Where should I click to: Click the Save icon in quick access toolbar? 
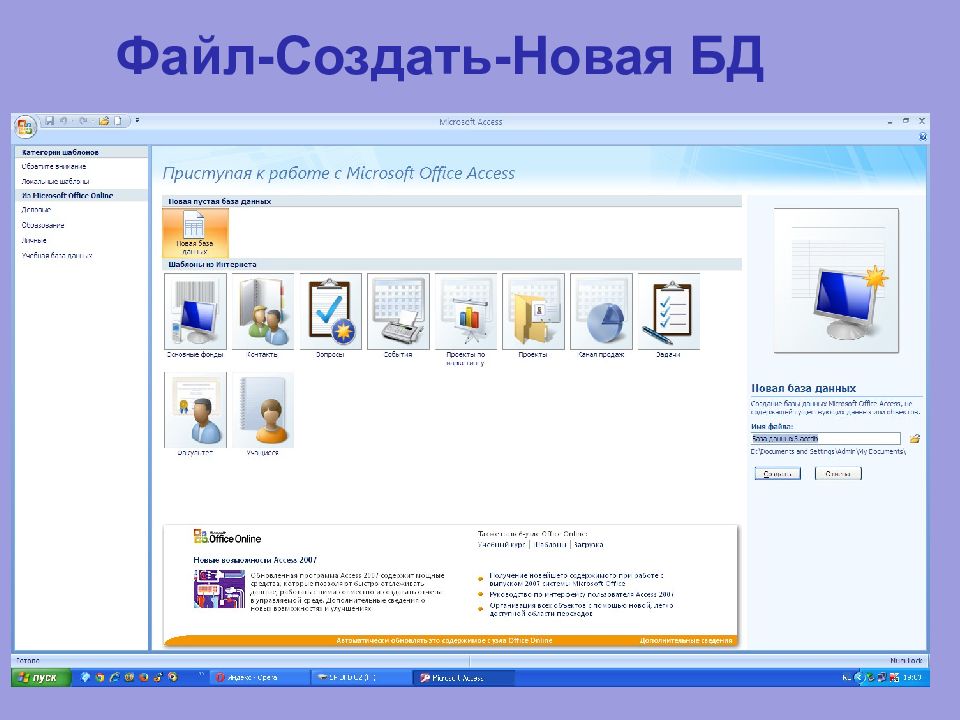pos(49,121)
